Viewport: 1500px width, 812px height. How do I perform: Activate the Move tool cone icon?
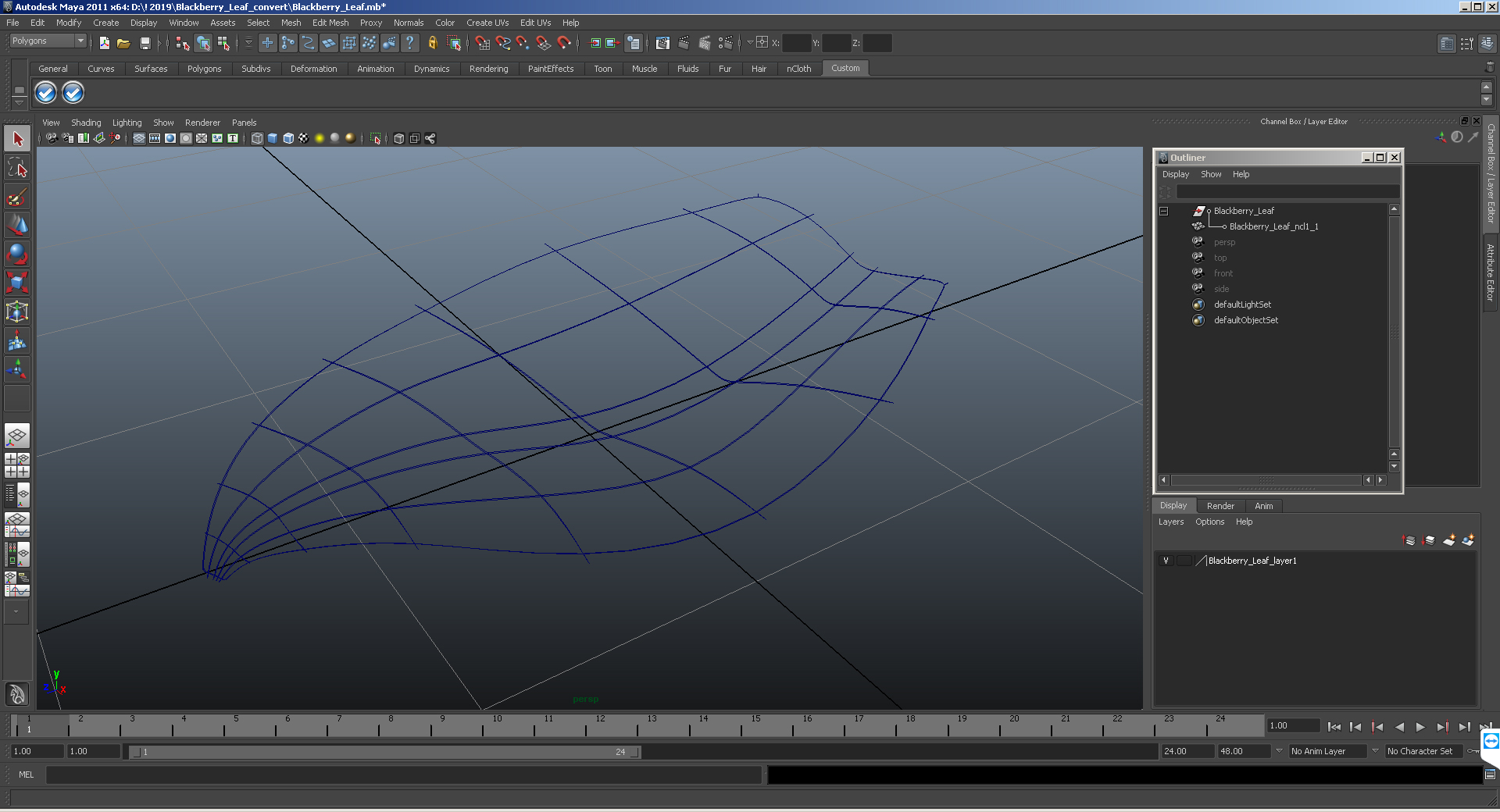tap(17, 225)
